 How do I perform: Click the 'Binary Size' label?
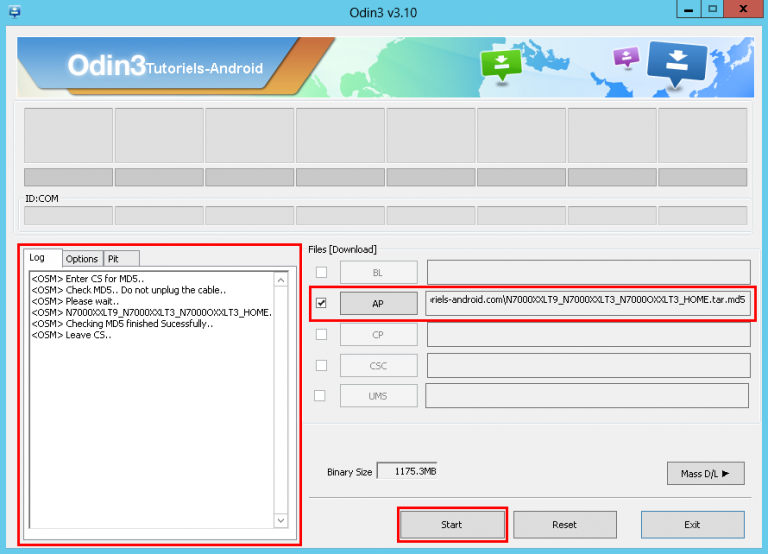(350, 472)
